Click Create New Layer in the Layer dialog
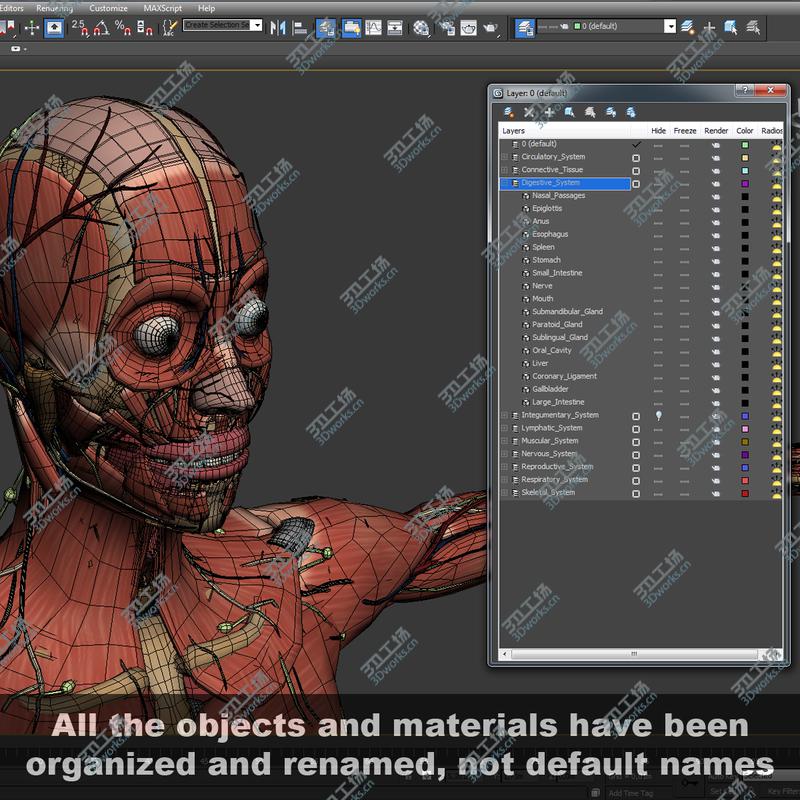Screen dimensions: 800x800 coord(508,112)
